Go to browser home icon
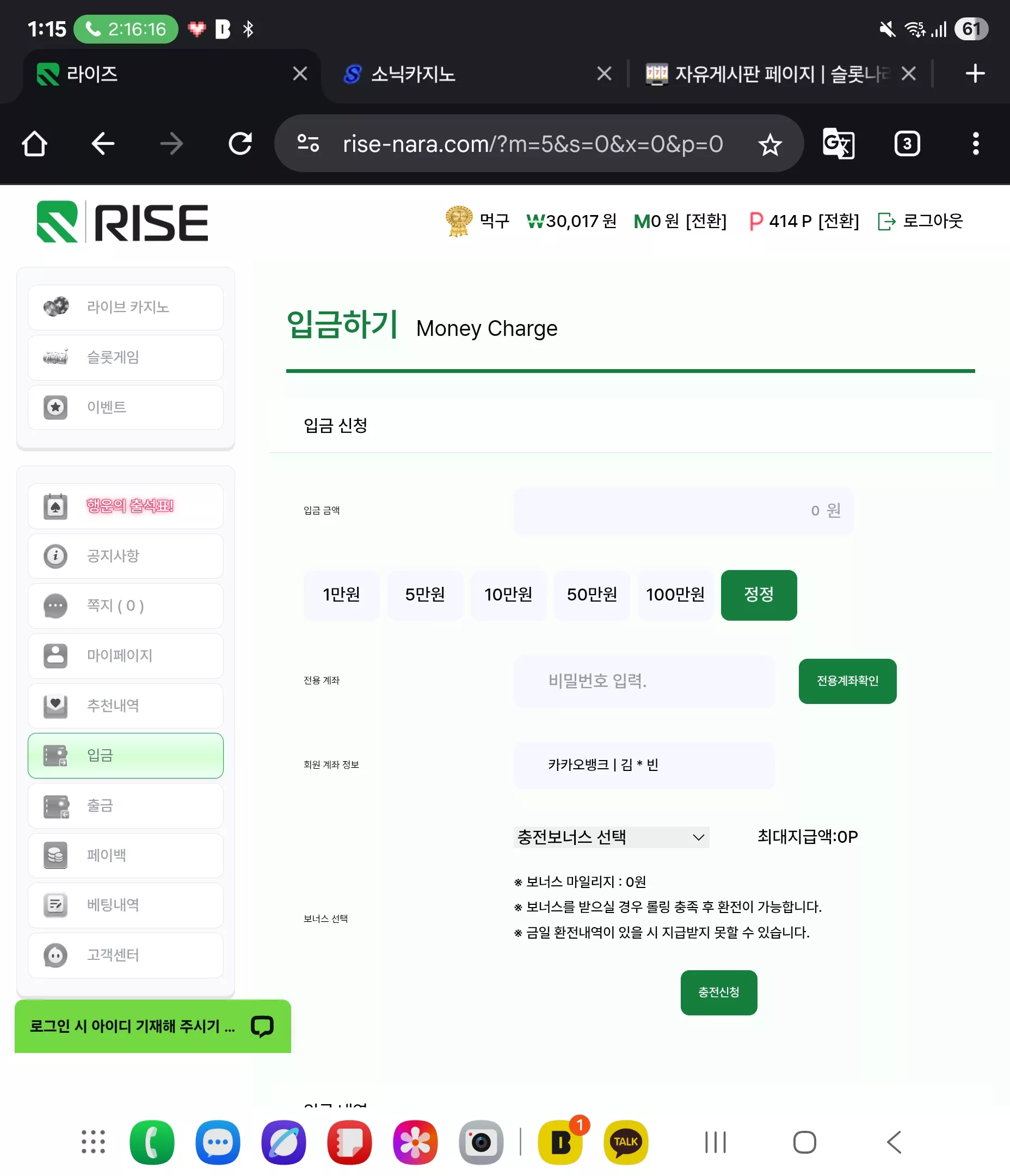Screen dimensions: 1010x1176 point(34,144)
